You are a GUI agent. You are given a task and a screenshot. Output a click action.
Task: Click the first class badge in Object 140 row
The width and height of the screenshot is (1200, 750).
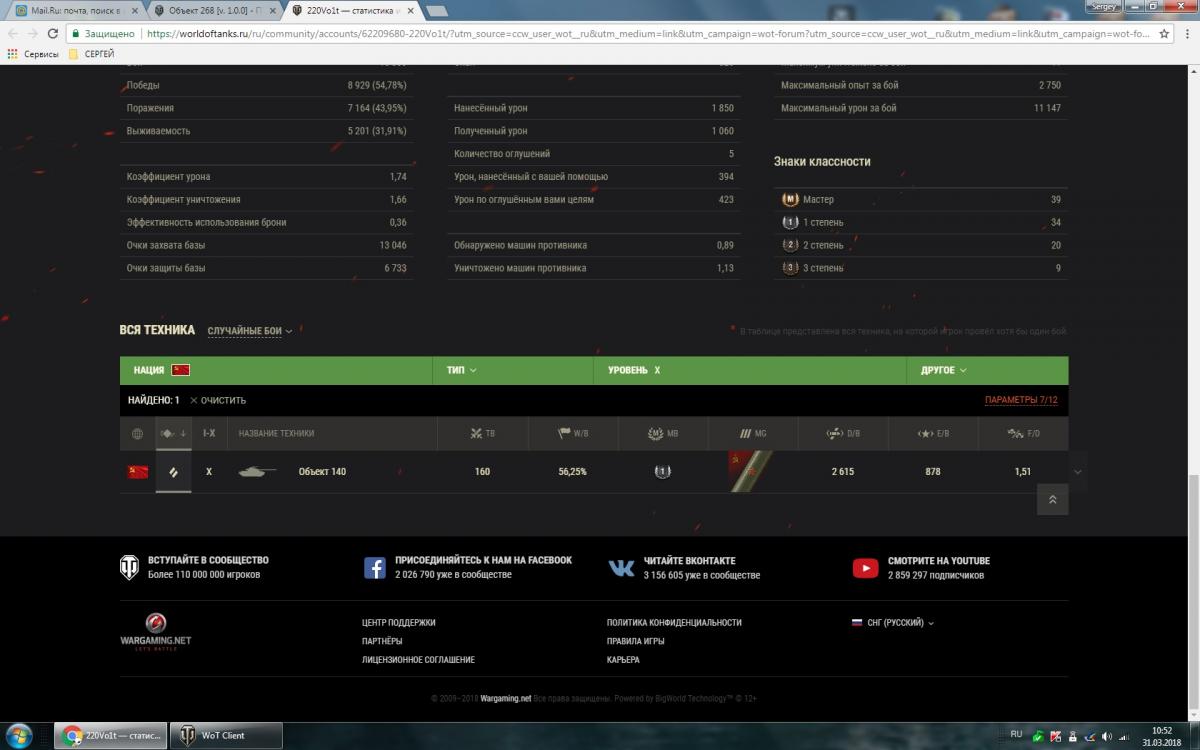662,471
